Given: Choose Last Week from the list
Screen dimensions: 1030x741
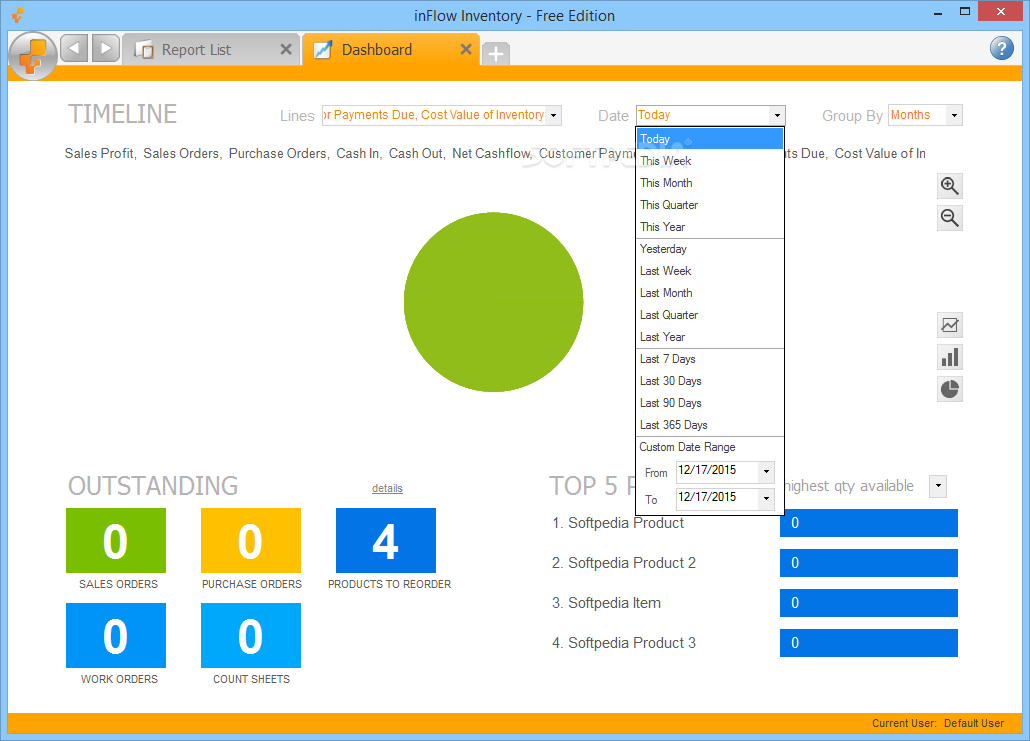Looking at the screenshot, I should click(709, 271).
